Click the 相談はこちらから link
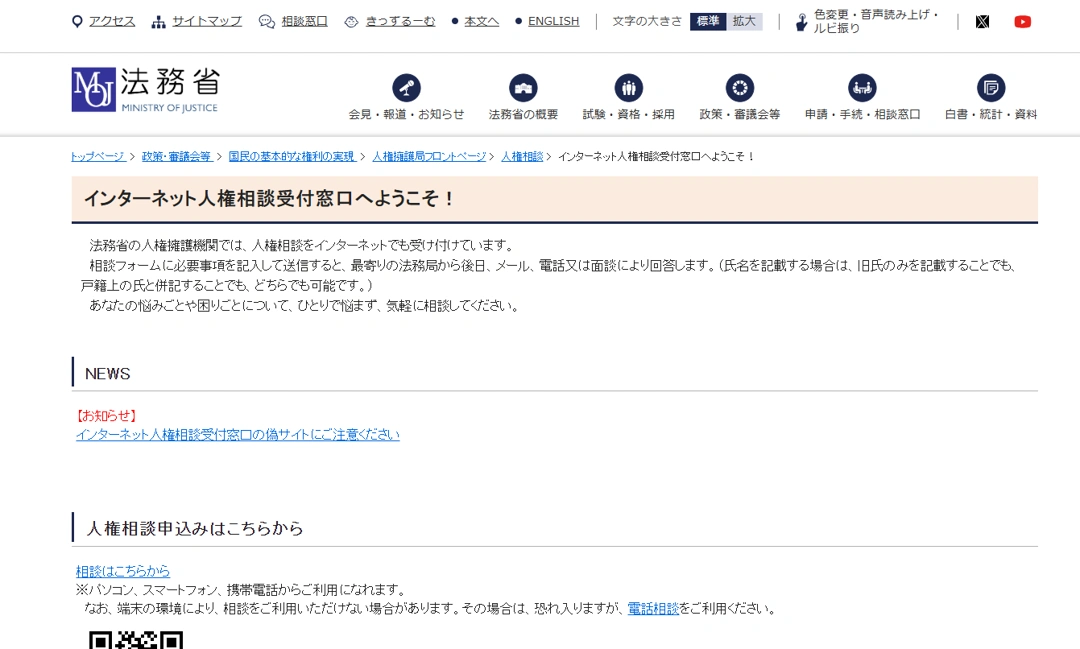 point(123,571)
